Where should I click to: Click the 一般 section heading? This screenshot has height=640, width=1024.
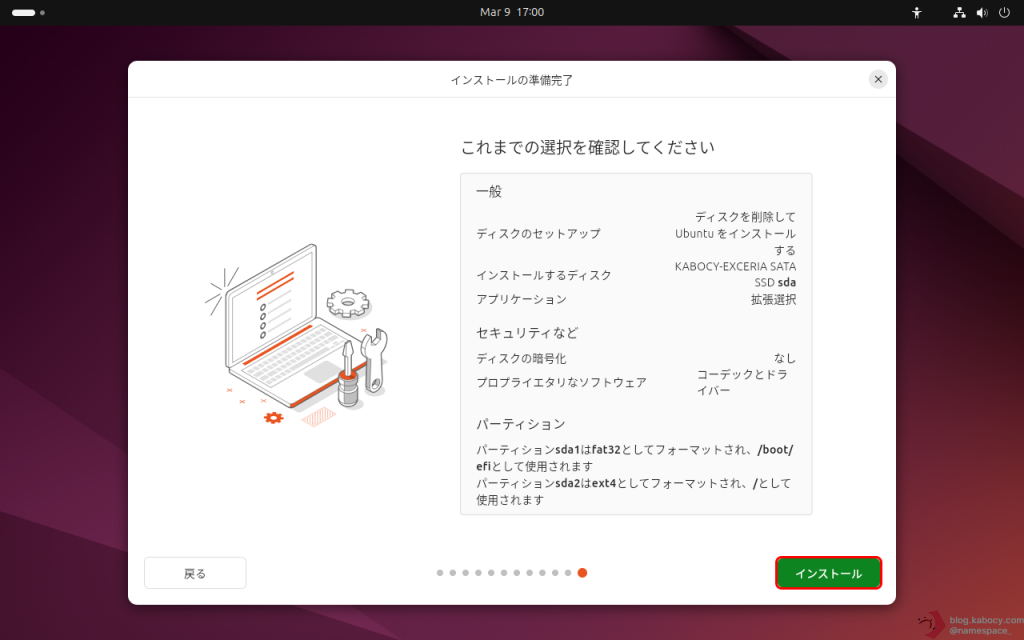click(x=489, y=191)
